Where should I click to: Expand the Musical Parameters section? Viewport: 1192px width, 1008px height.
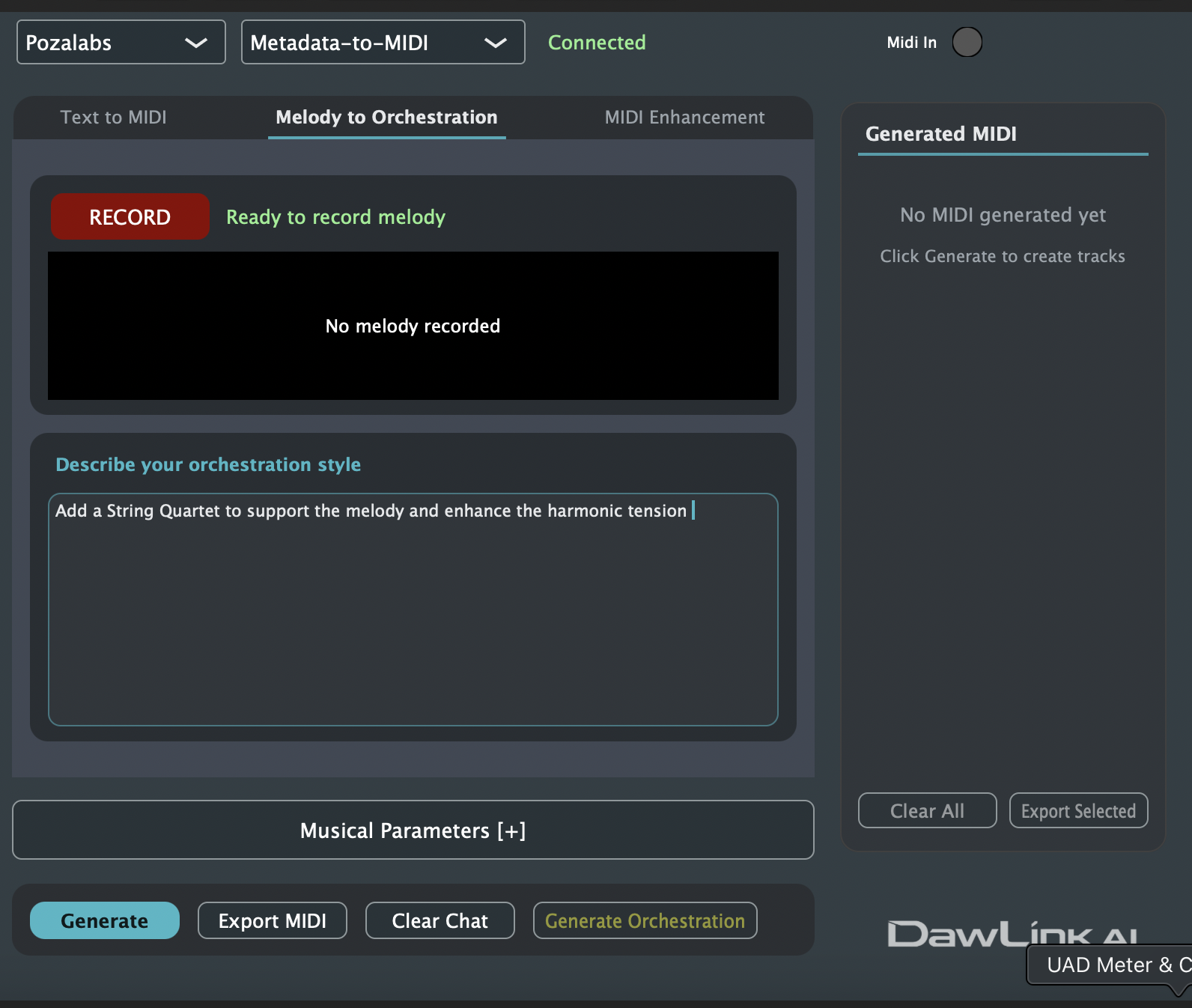pos(413,830)
